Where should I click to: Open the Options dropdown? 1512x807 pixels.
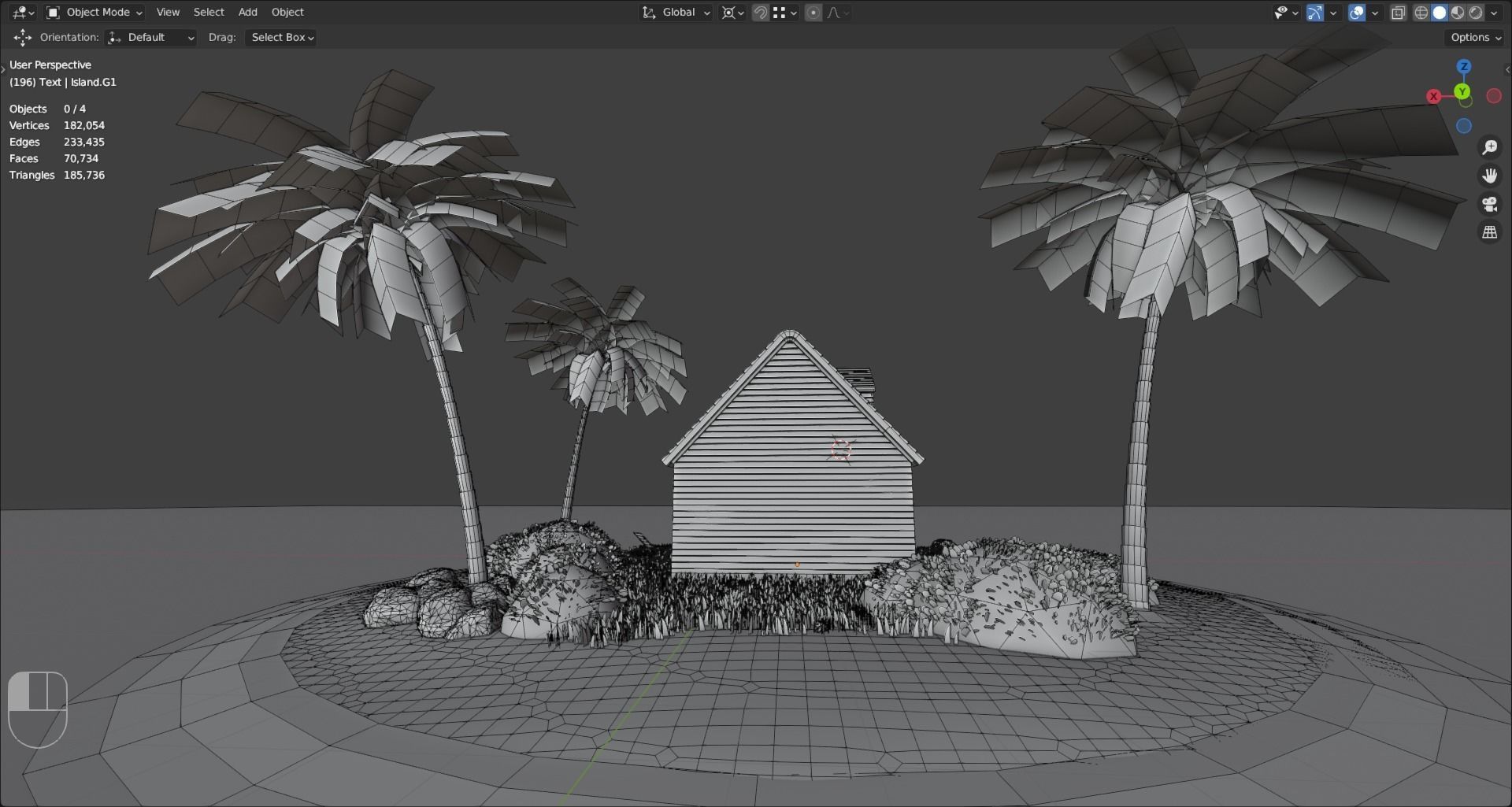coord(1475,37)
